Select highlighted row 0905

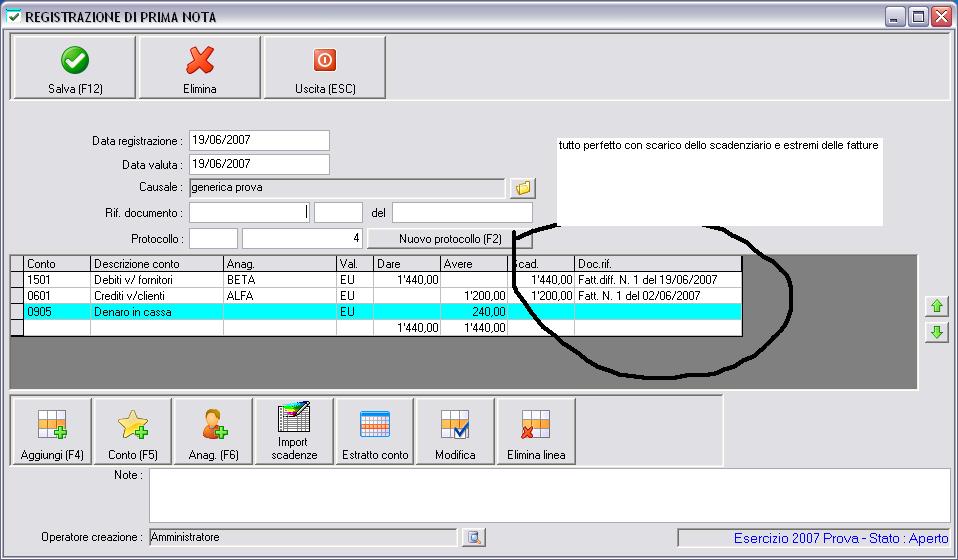tap(376, 311)
